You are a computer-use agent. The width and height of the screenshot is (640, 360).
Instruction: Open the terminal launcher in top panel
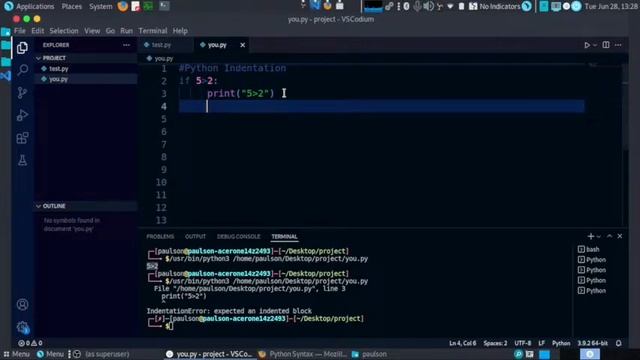click(164, 6)
